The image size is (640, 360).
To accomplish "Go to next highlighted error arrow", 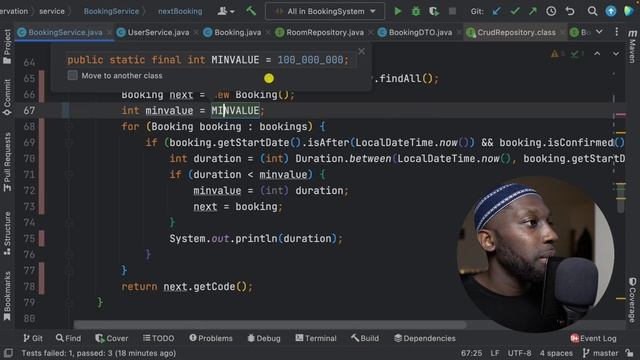I will (616, 53).
